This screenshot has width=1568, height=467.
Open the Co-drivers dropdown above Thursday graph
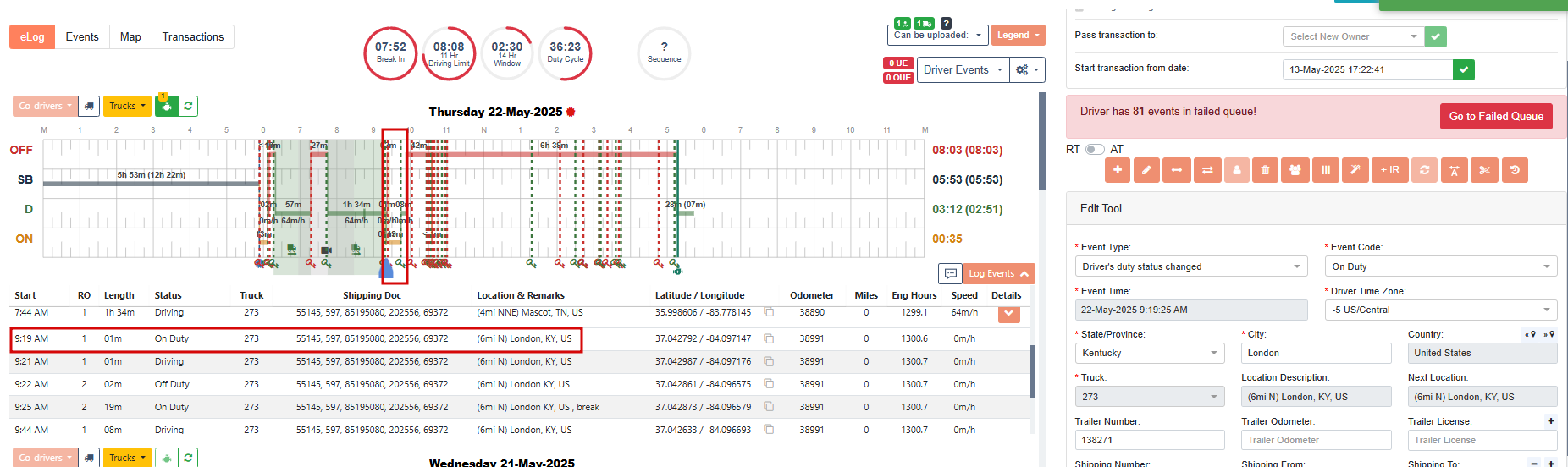[x=45, y=106]
